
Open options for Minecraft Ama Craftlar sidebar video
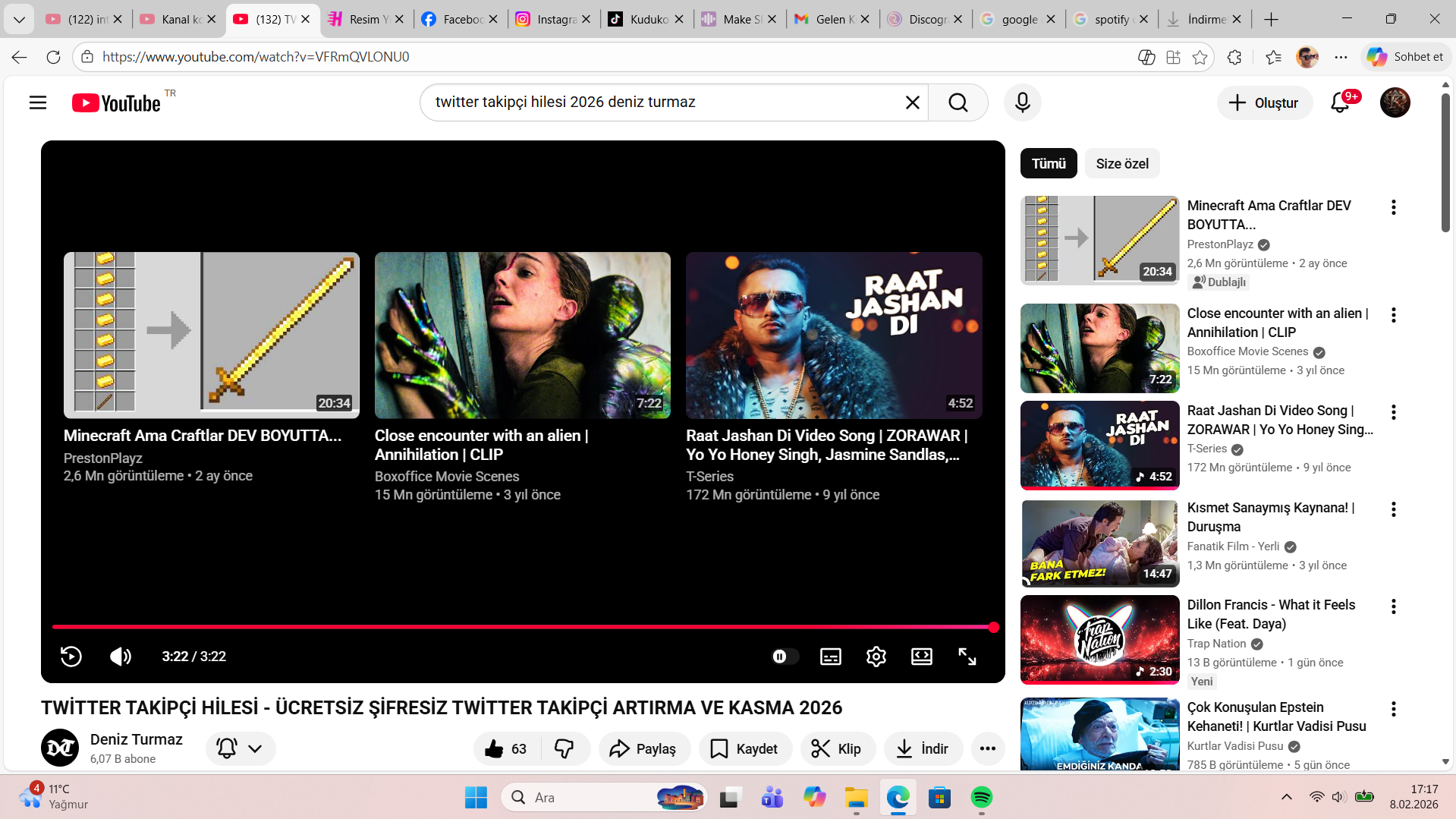1394,207
